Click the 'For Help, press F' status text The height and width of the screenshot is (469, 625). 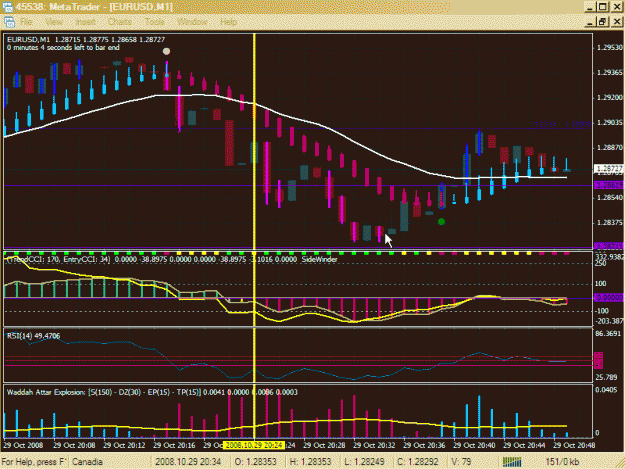tap(33, 462)
